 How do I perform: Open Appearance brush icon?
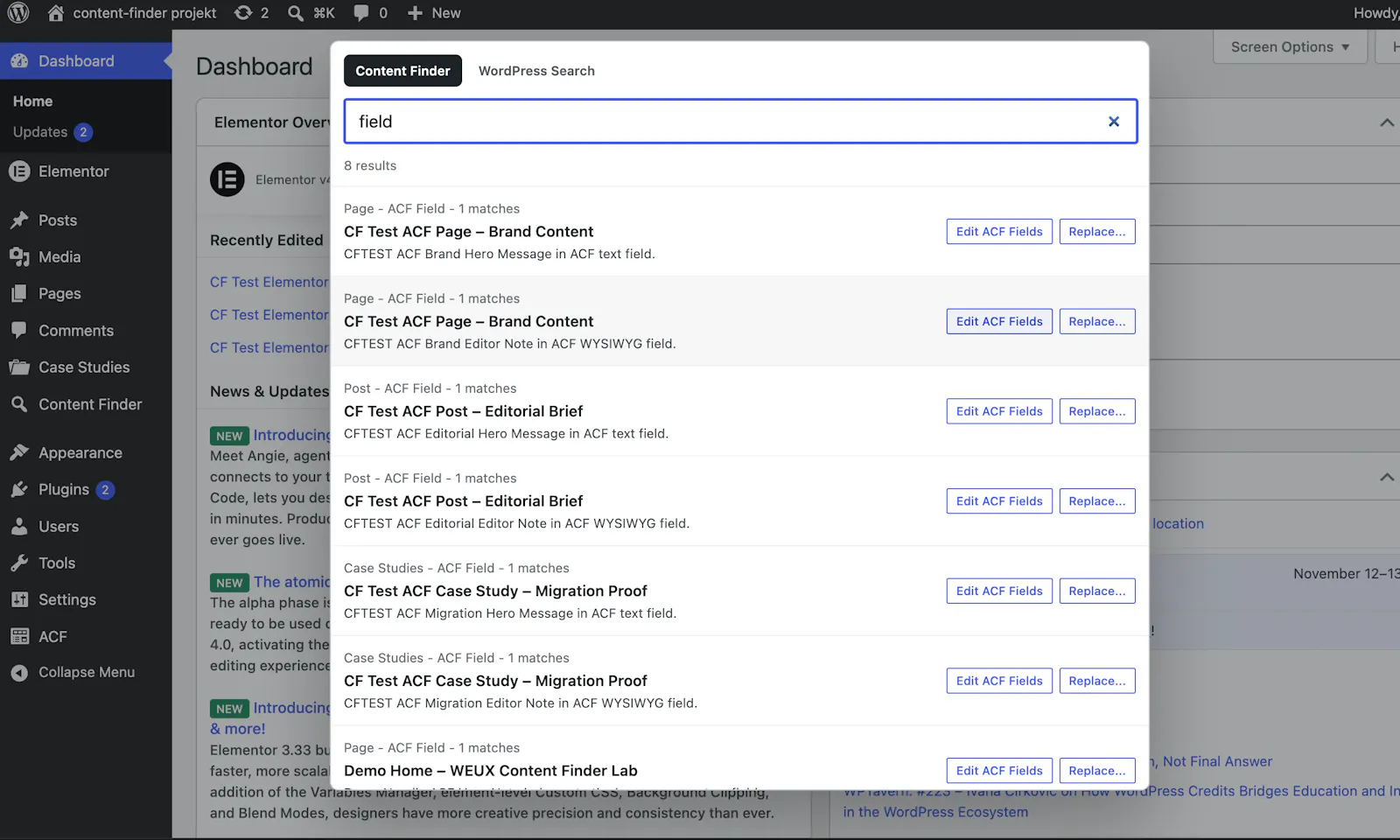pos(19,452)
